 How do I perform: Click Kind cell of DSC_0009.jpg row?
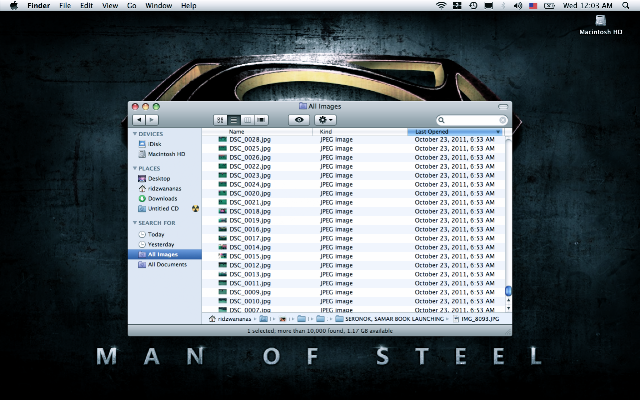tap(336, 292)
